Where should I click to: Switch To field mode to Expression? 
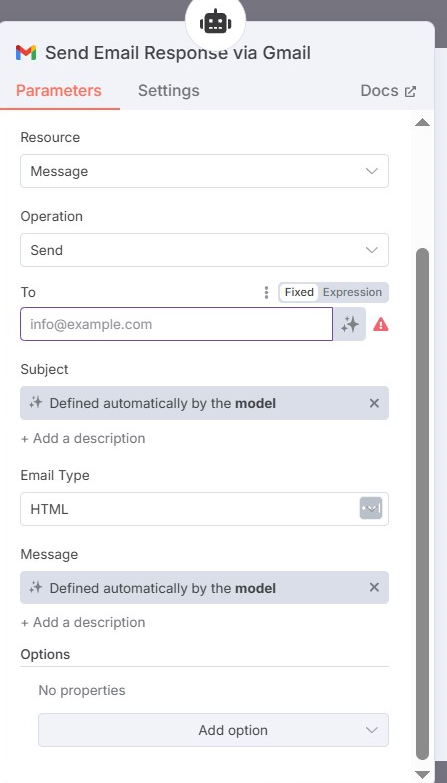click(352, 293)
